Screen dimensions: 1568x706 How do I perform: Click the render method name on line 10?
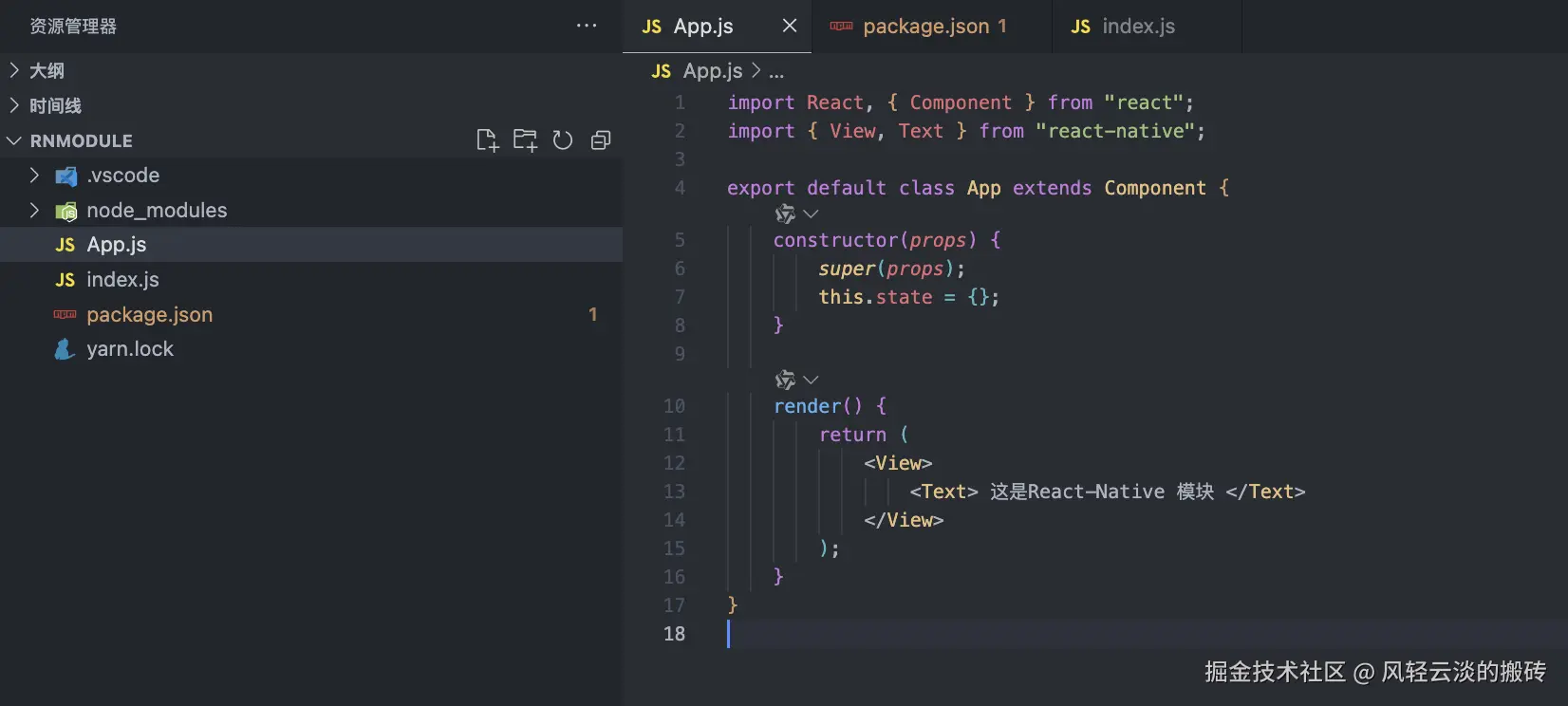point(807,406)
